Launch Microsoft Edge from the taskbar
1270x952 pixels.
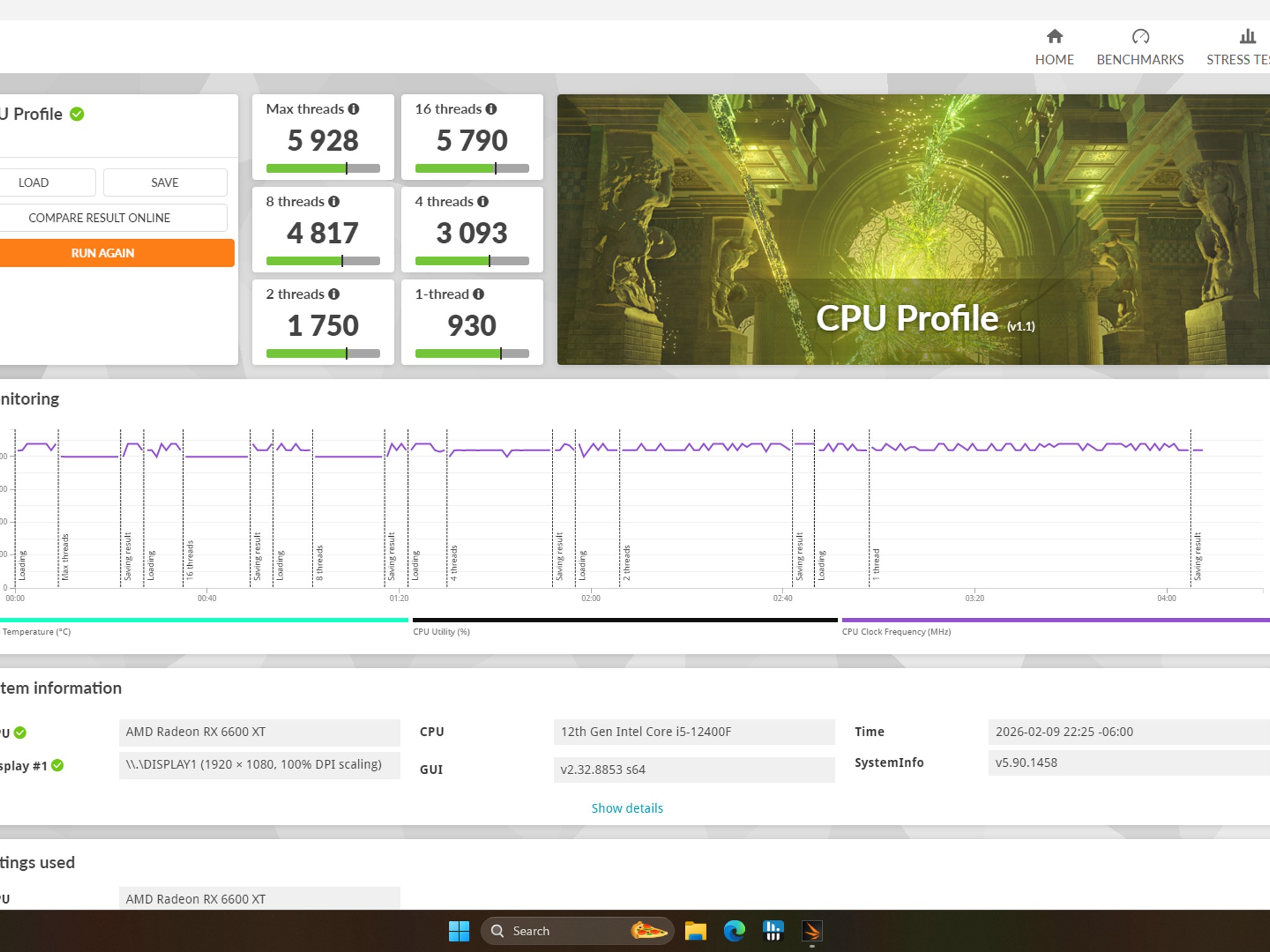tap(734, 931)
